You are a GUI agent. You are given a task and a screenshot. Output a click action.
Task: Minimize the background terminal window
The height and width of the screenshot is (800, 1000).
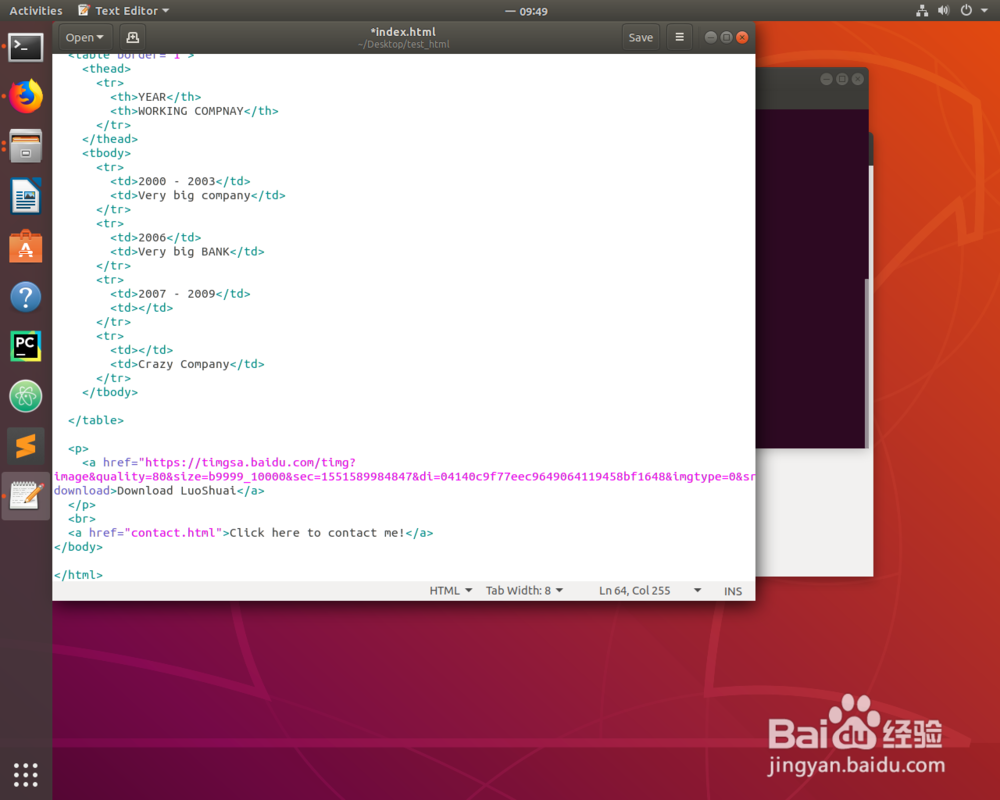(x=827, y=79)
